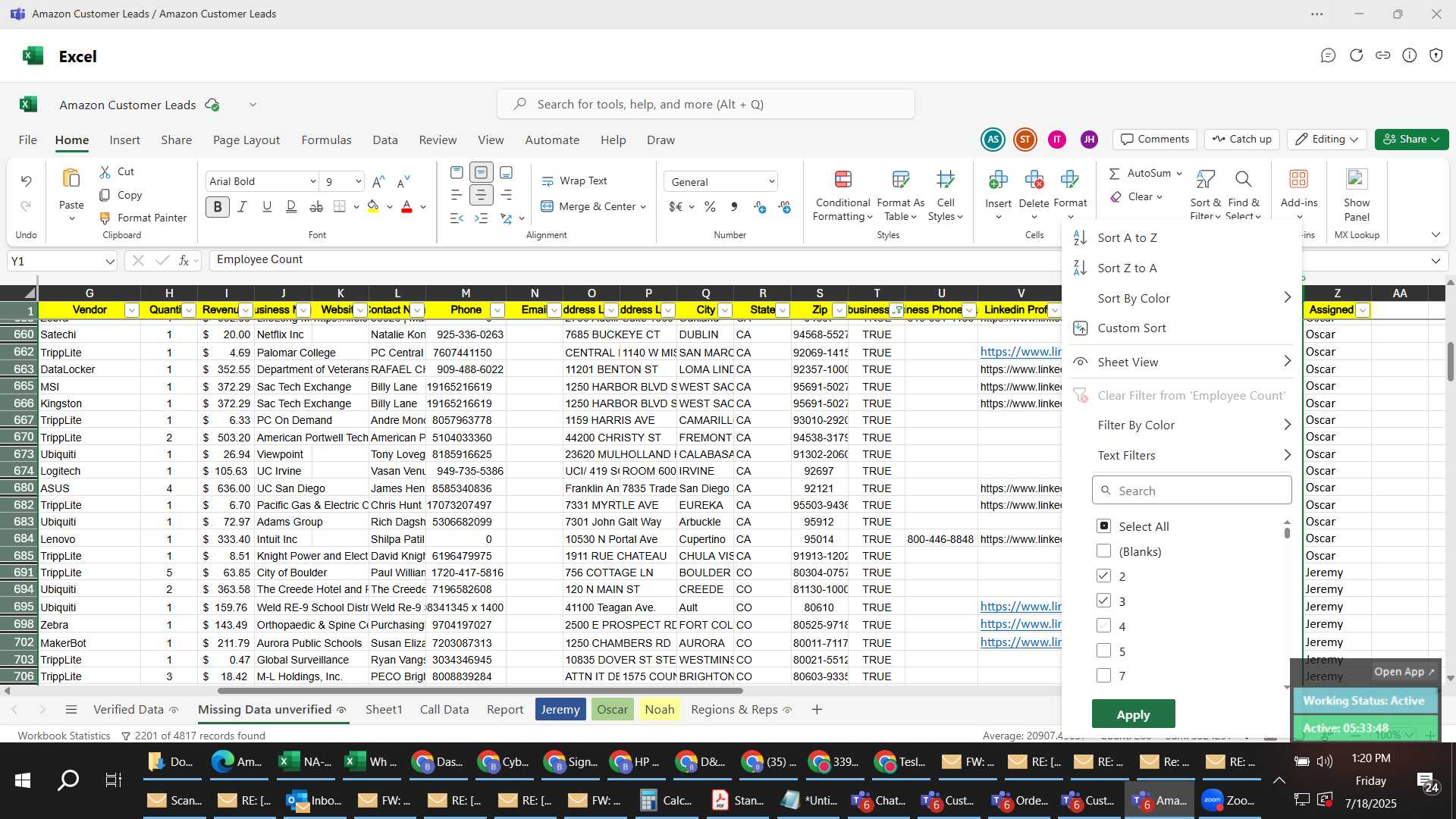The image size is (1456, 819).
Task: Expand the Name Box dropdown
Action: pyautogui.click(x=110, y=262)
